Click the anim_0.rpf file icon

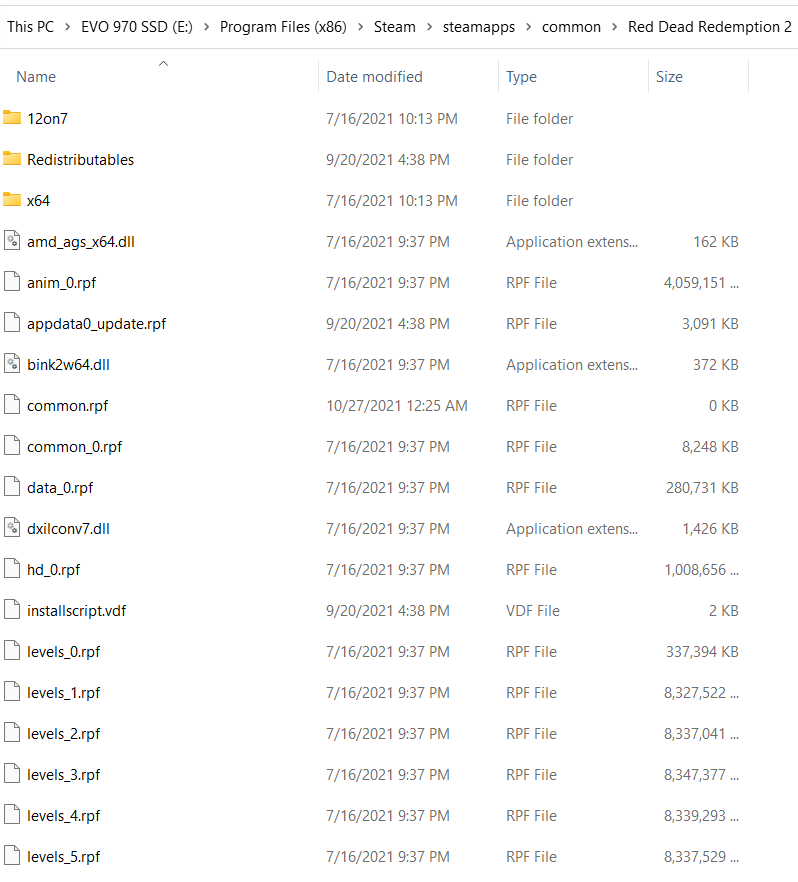coord(12,282)
